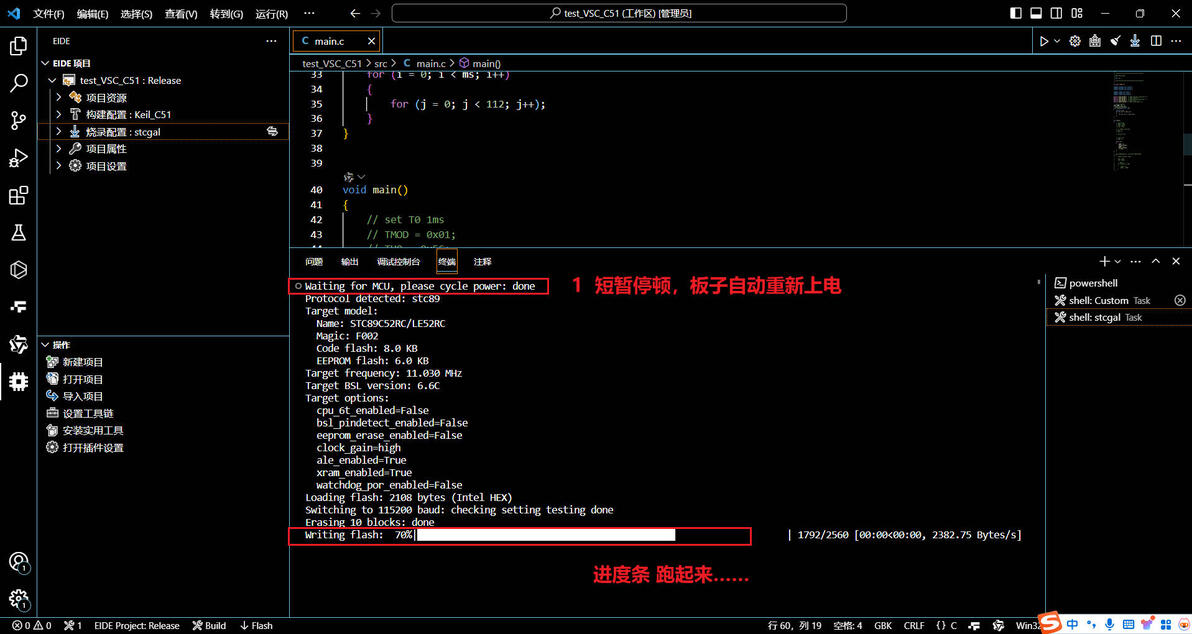1192x634 pixels.
Task: Toggle the secondary side bar
Action: [1056, 14]
